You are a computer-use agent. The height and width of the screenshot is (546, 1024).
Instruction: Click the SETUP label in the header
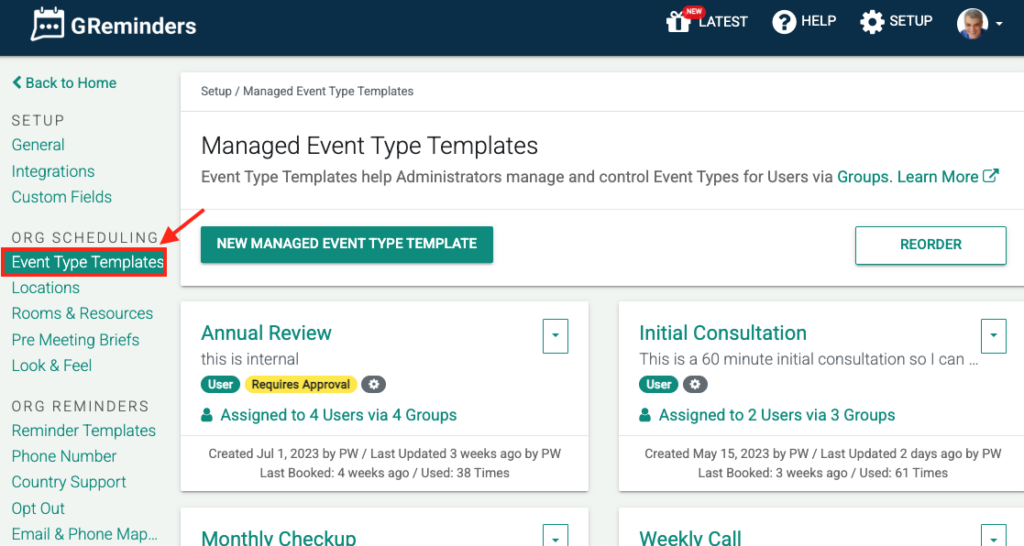910,21
